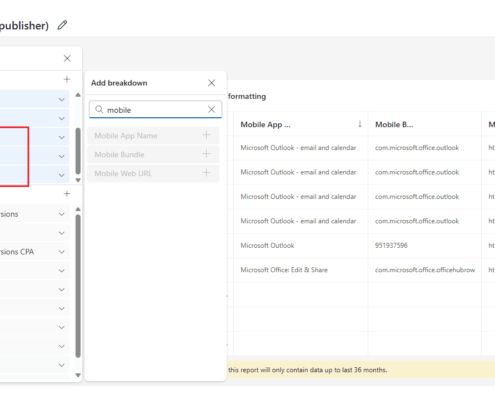Screen dimensions: 495x400
Task: Click the 'Add breakdown' panel title
Action: click(119, 83)
